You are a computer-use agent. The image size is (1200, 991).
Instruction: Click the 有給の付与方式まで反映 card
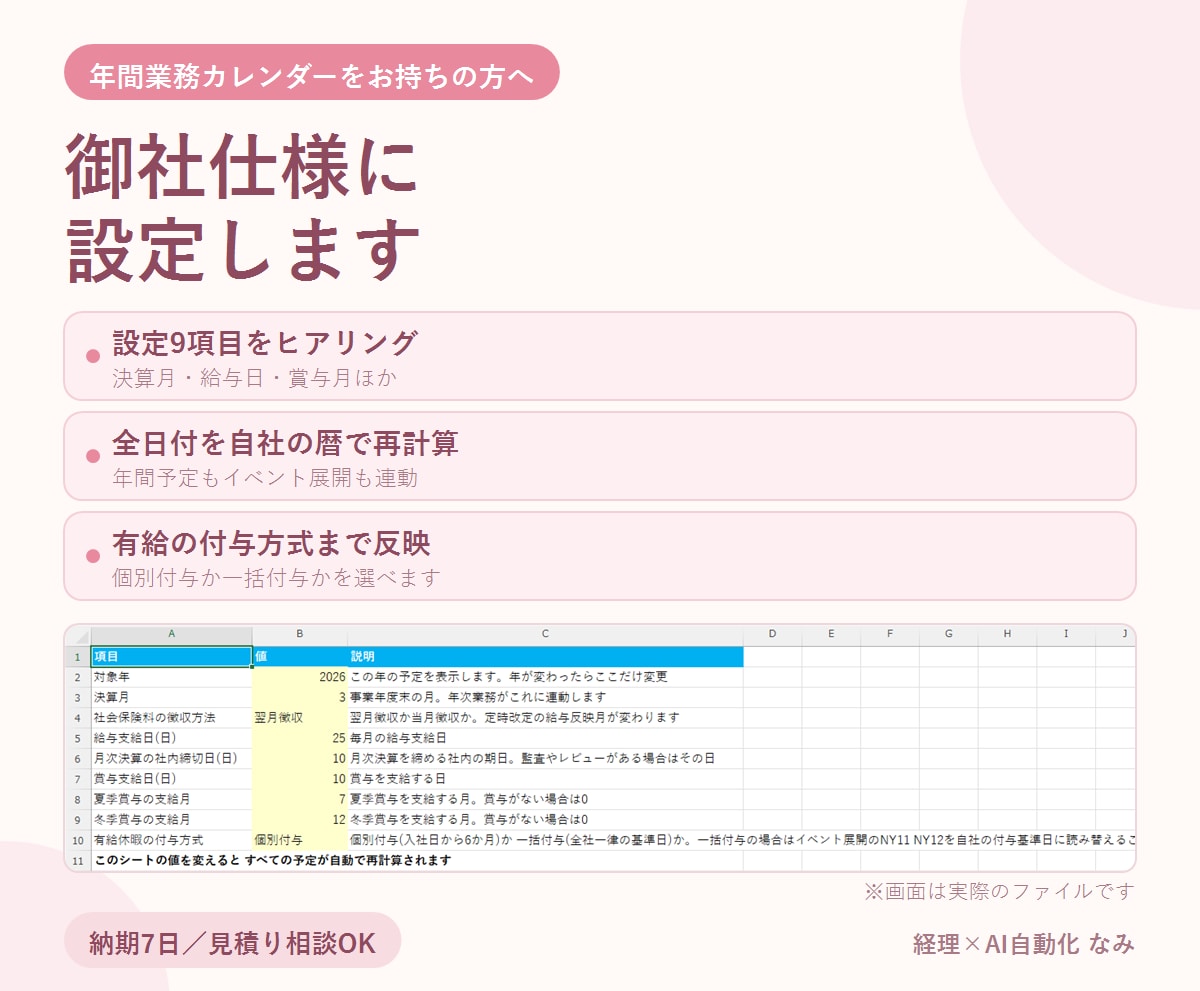600,556
